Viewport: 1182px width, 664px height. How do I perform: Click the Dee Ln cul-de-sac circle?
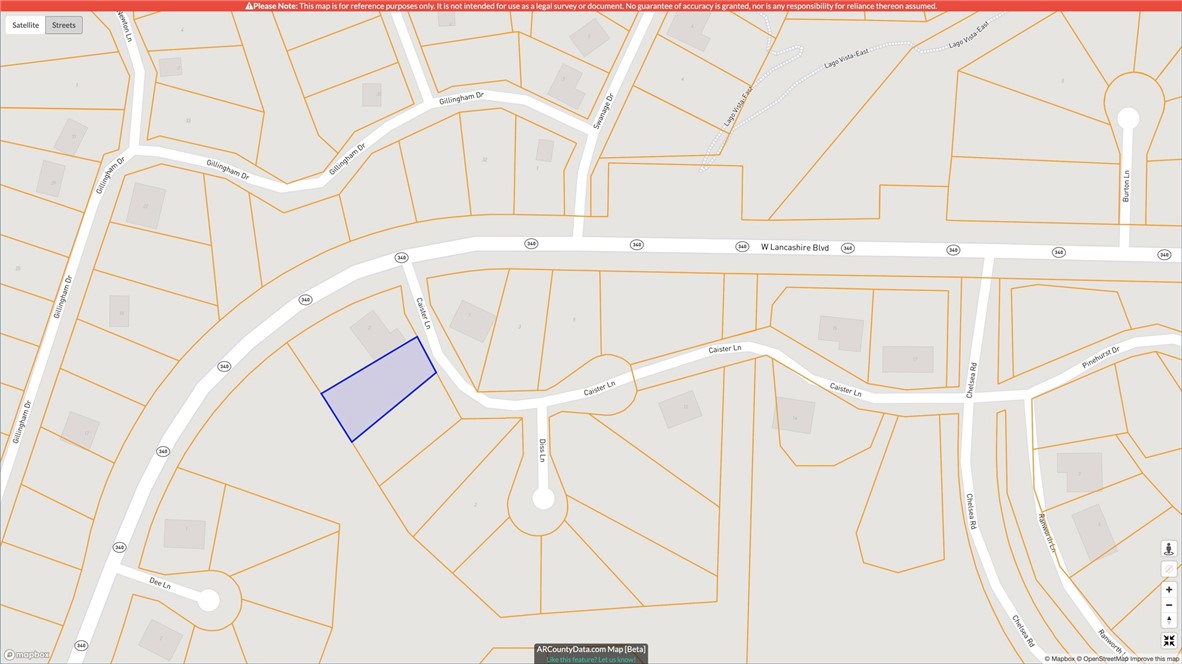(x=208, y=601)
